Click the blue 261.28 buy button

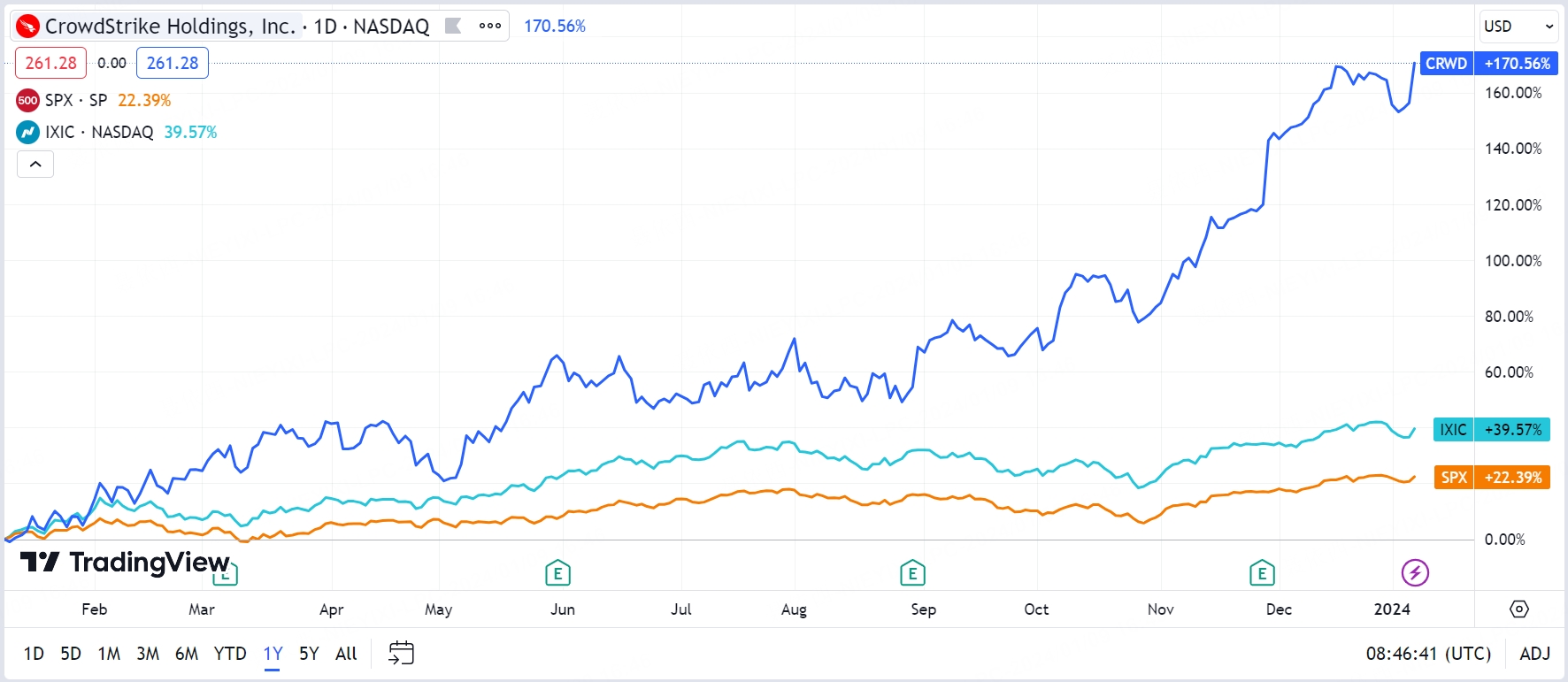tap(173, 63)
